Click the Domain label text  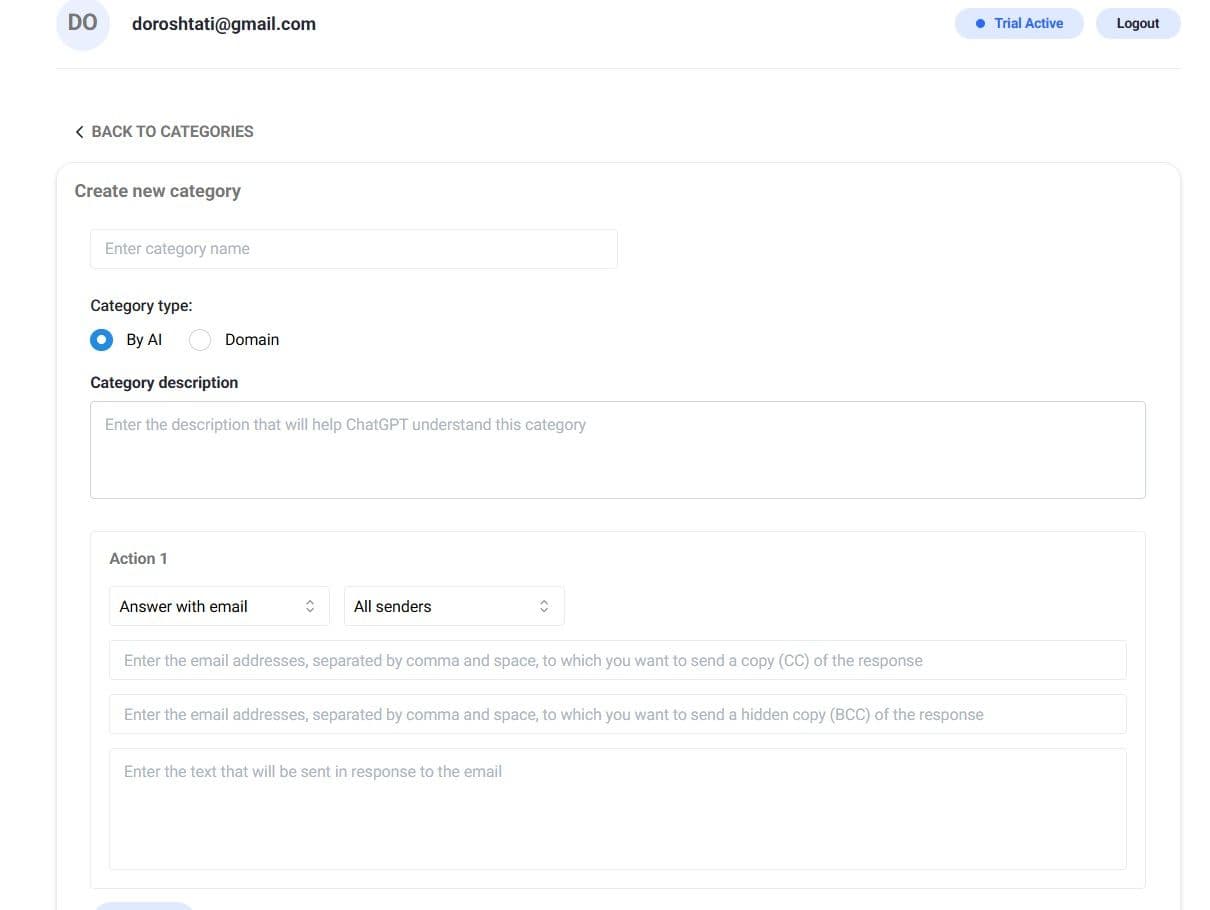(x=252, y=340)
